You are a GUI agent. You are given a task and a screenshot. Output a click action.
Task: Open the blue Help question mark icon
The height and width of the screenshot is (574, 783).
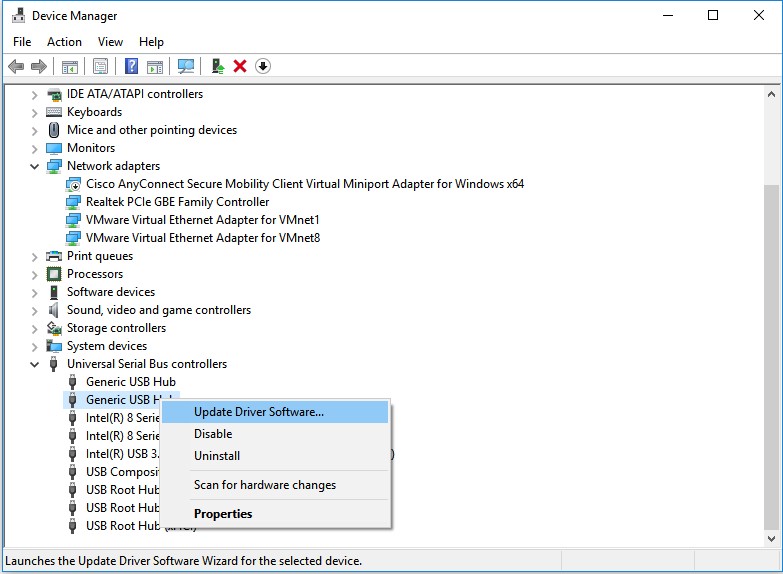click(131, 66)
